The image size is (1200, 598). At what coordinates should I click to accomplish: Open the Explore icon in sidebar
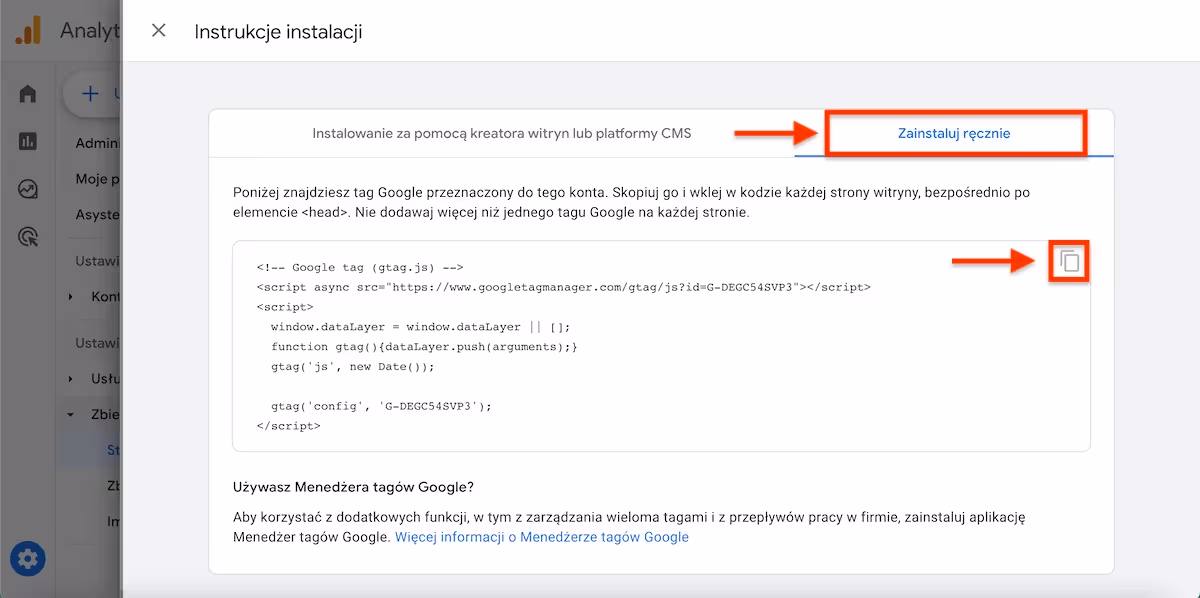28,189
